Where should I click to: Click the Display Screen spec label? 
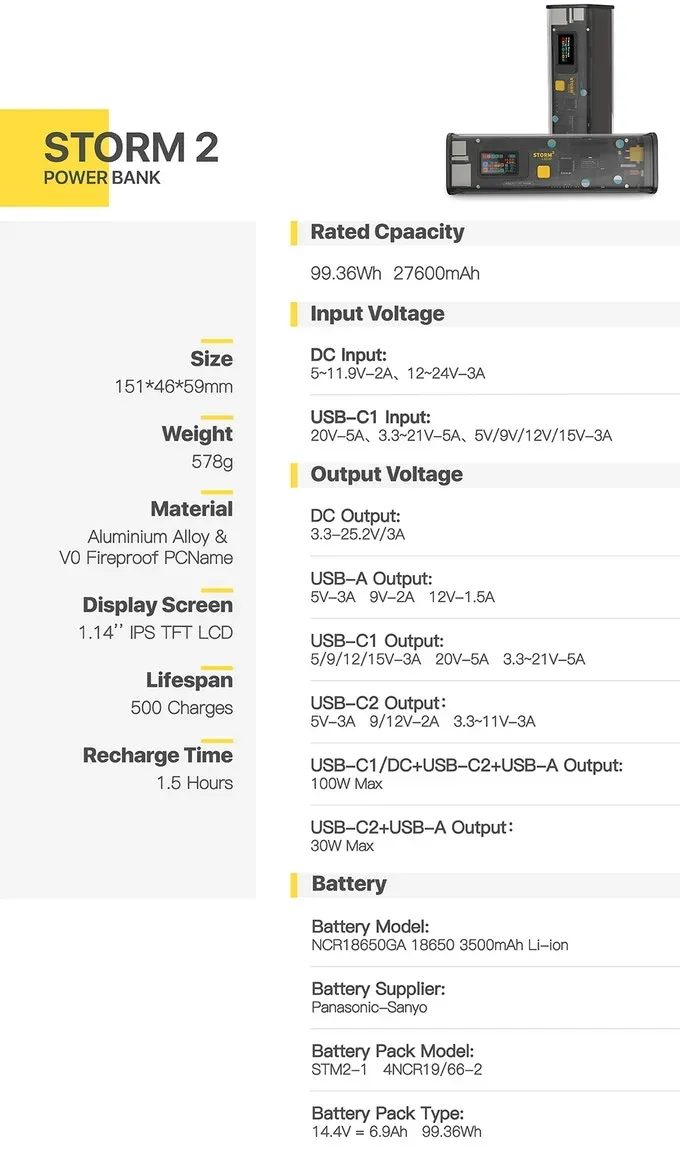pos(158,605)
